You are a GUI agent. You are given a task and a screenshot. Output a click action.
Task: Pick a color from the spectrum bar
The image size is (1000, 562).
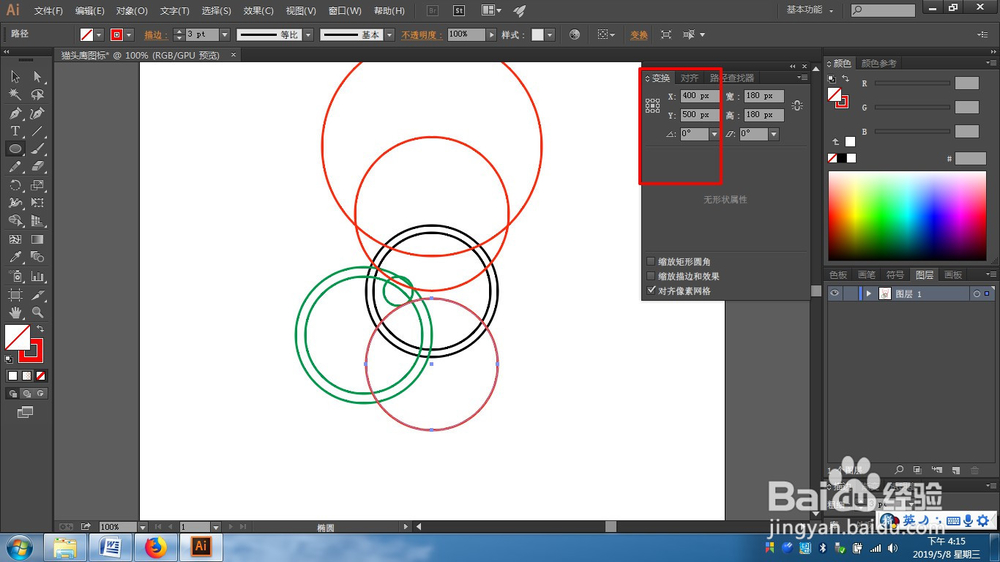[907, 216]
